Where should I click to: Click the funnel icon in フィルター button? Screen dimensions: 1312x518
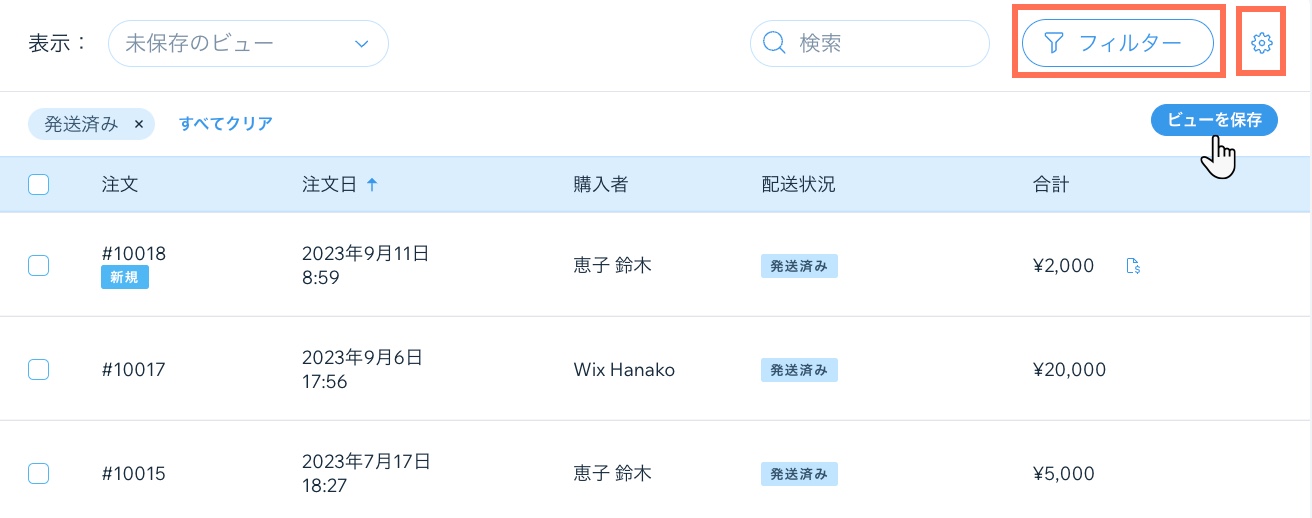(1053, 43)
